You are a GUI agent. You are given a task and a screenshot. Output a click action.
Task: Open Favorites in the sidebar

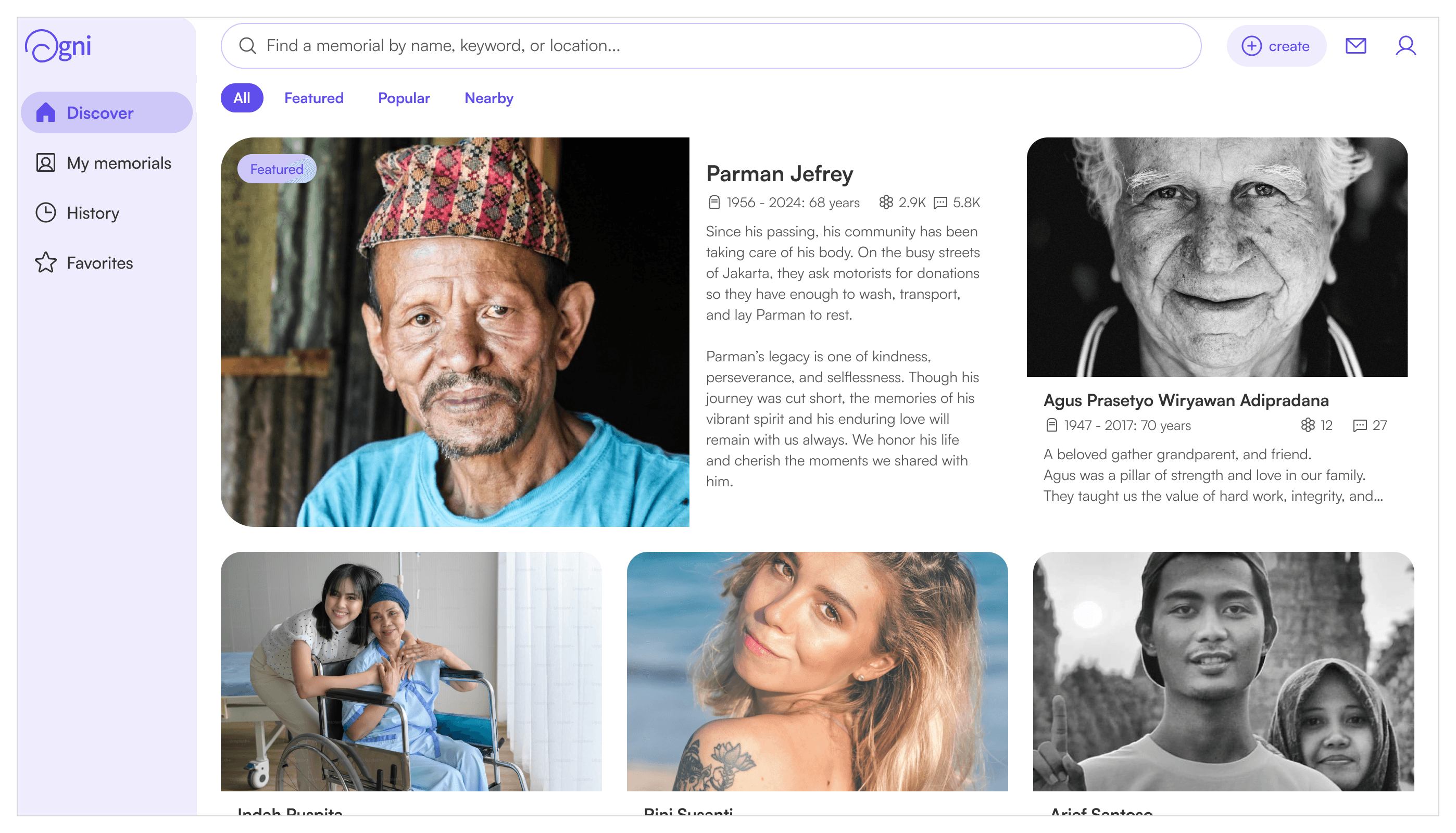coord(99,262)
